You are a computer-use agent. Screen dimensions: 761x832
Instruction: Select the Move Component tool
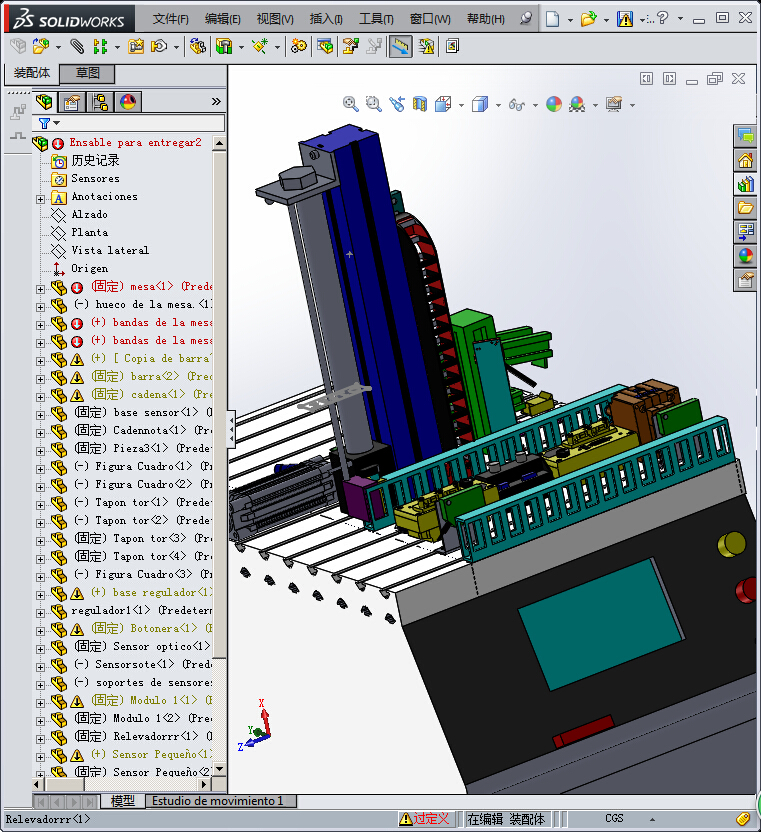click(x=159, y=47)
